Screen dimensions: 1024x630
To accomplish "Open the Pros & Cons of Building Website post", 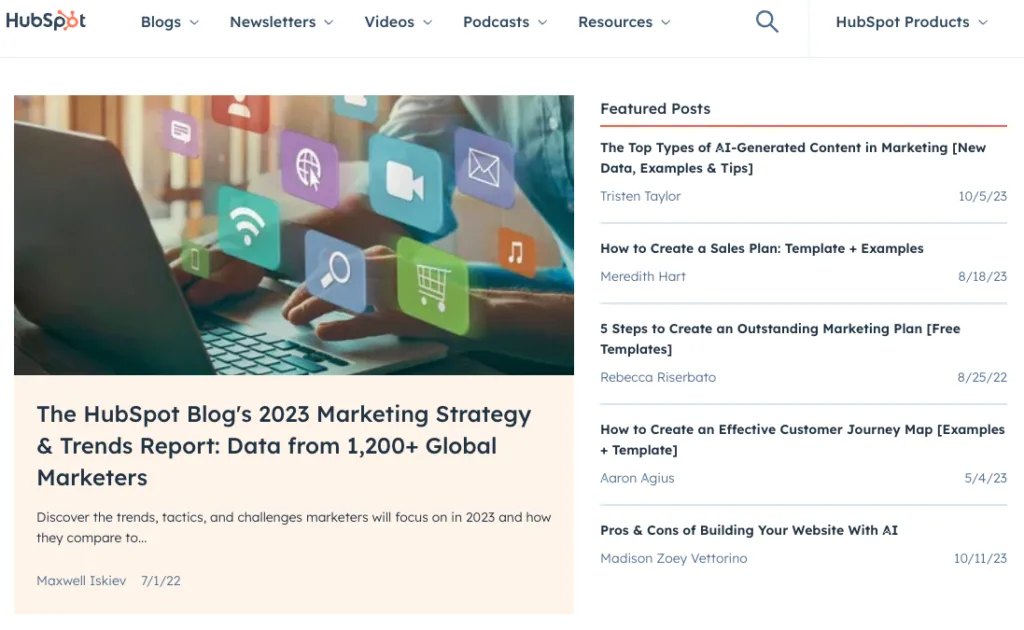I will pos(749,531).
